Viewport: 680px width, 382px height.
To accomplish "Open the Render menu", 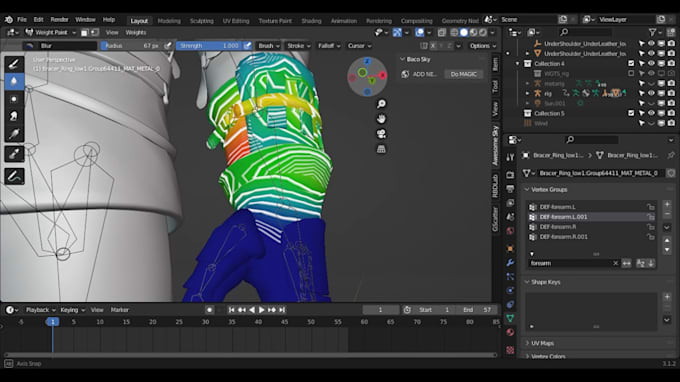I will click(59, 20).
